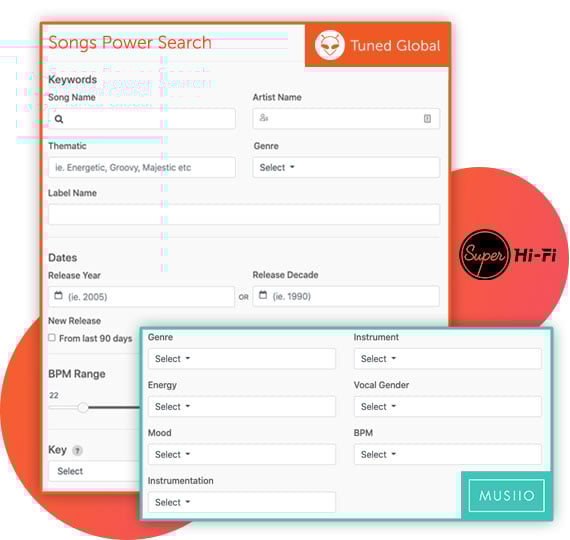Click the Release Year input field

[x=141, y=296]
